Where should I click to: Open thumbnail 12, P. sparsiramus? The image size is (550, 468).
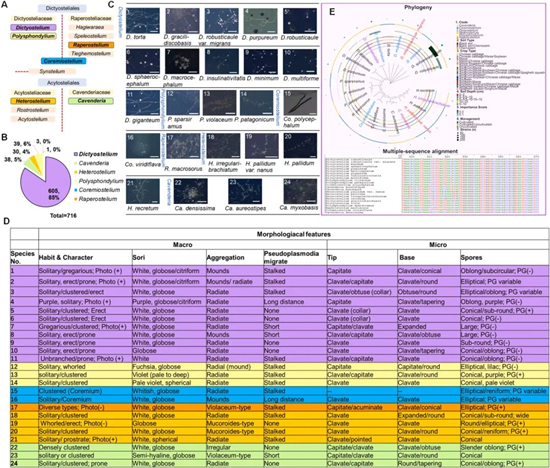pos(182,102)
